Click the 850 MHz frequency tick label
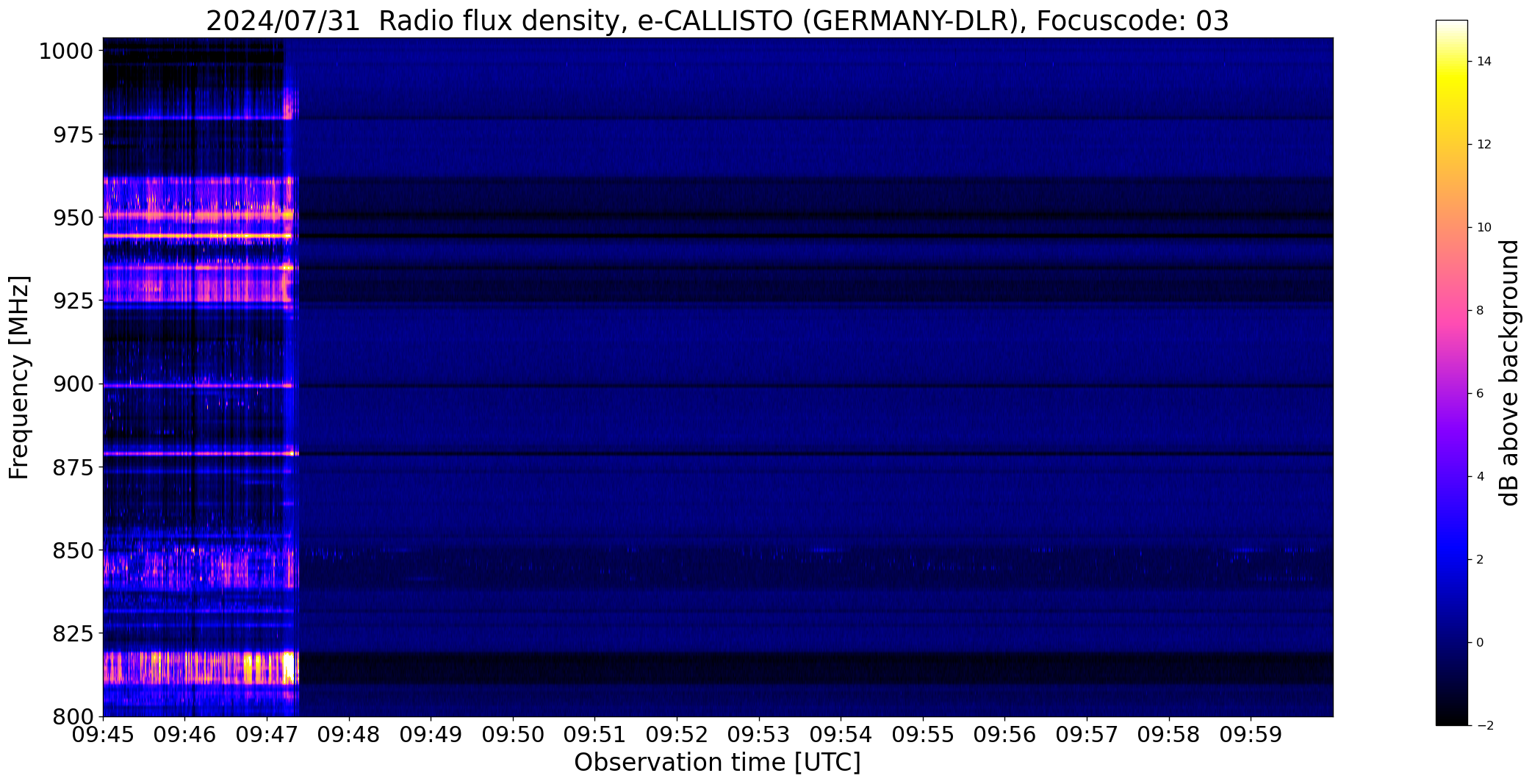This screenshot has height=784, width=1532. coord(73,550)
